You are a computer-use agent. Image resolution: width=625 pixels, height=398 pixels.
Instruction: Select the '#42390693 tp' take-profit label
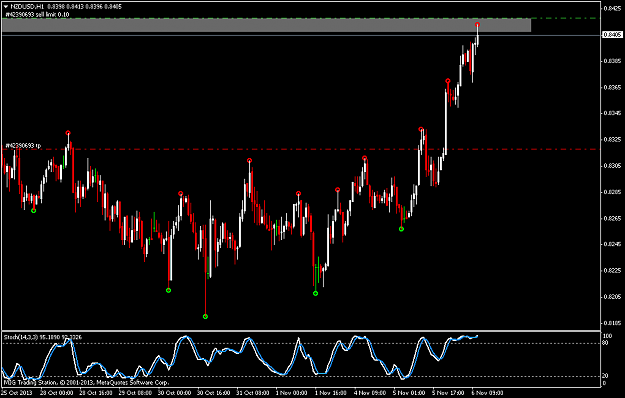coord(23,146)
